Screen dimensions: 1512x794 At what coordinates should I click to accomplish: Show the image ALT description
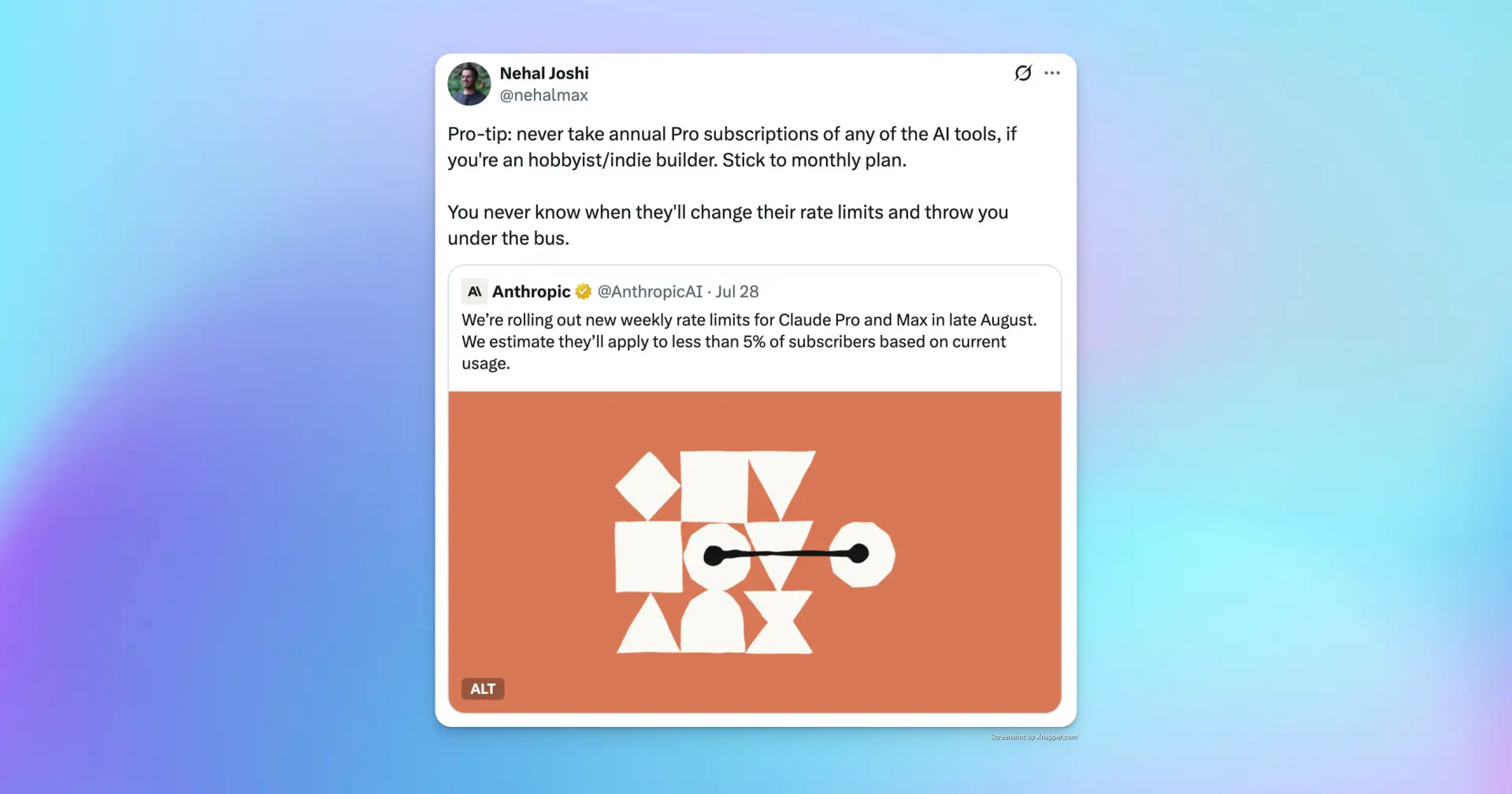tap(483, 689)
